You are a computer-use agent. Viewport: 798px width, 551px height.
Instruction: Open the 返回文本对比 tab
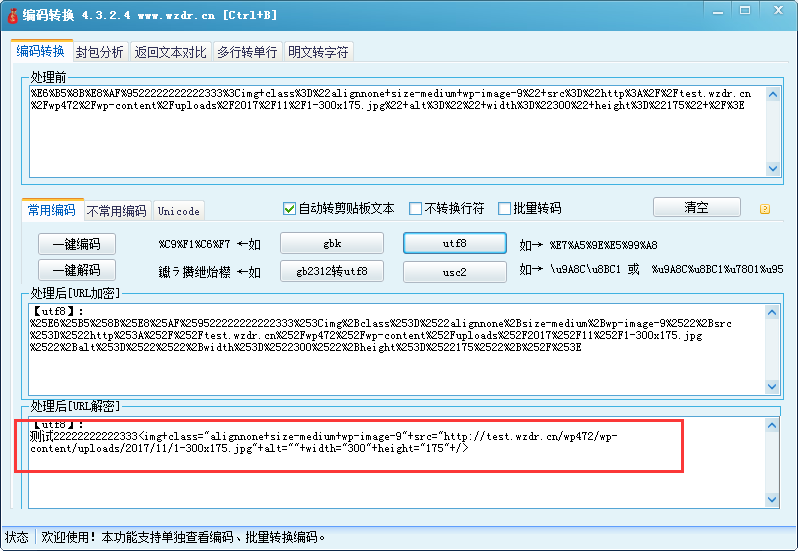tap(170, 52)
